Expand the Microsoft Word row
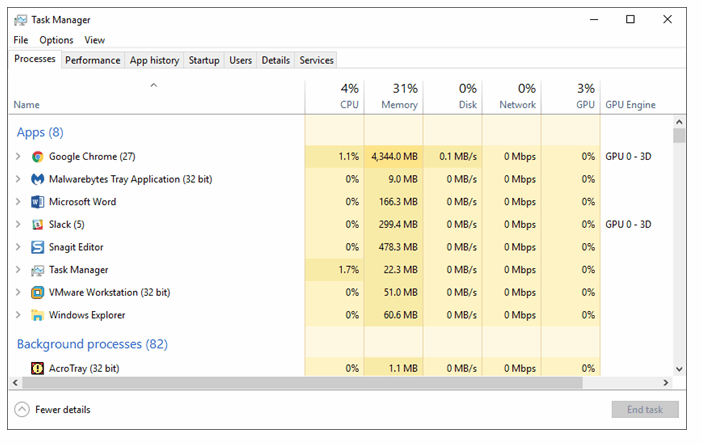 click(18, 201)
